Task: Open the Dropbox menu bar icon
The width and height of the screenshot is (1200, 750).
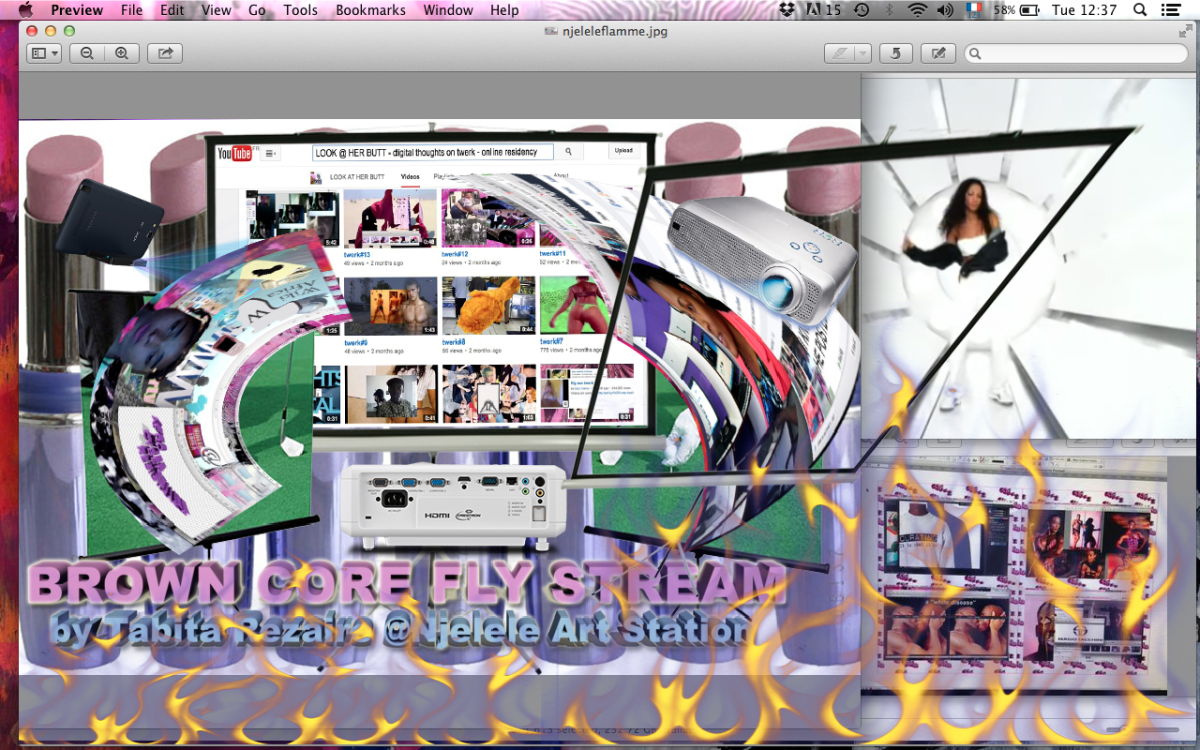Action: point(787,10)
